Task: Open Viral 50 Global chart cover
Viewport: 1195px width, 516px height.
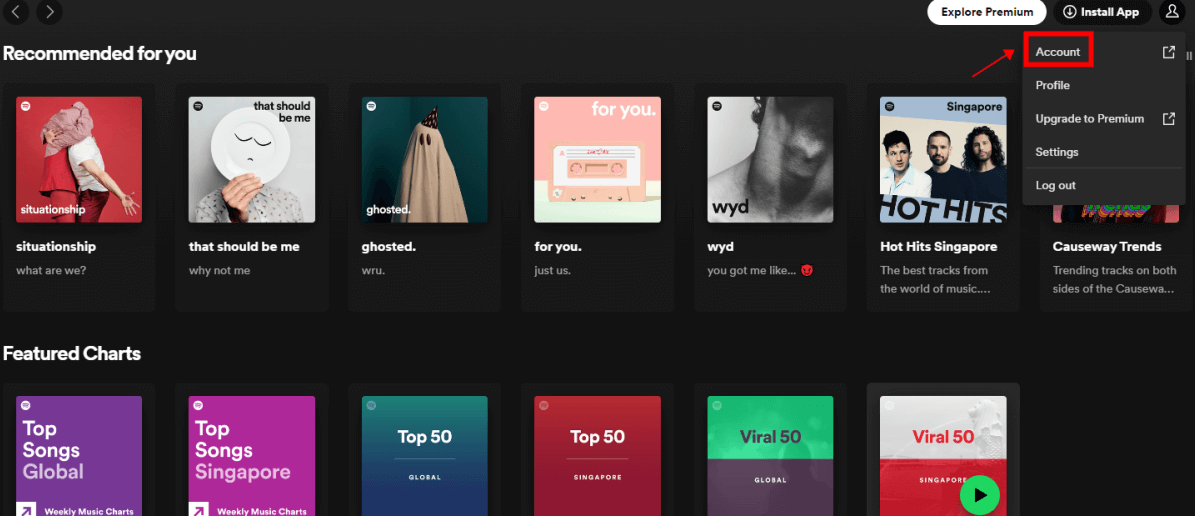Action: [771, 456]
